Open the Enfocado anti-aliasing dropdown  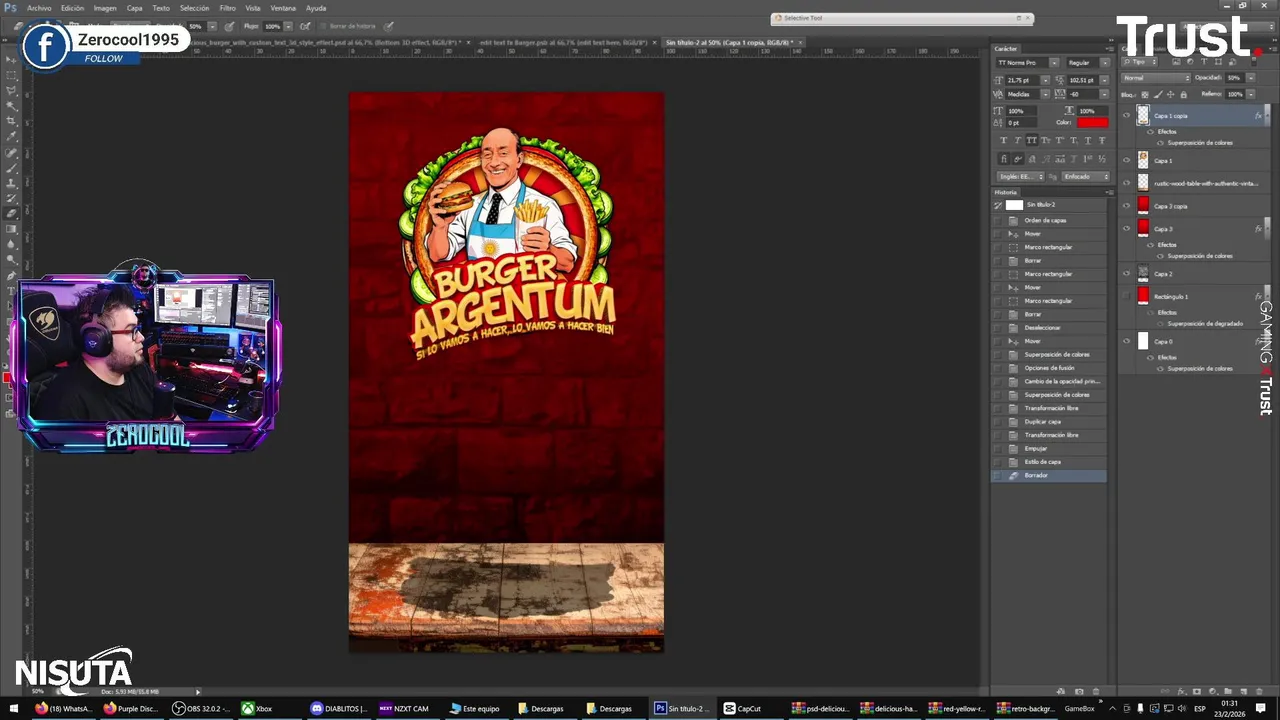1085,176
